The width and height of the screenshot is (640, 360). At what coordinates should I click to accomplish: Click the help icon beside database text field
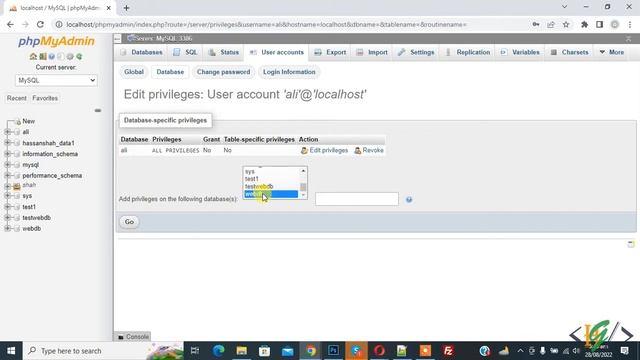click(409, 199)
